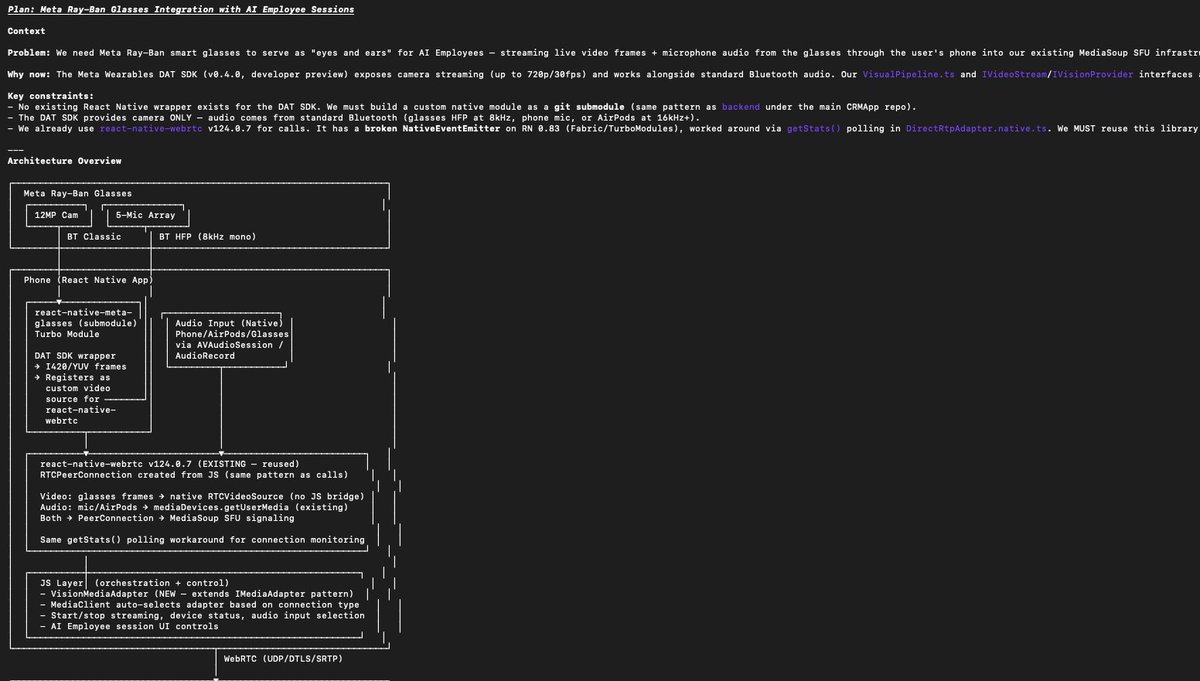Click the BT HFP (8kHz mono) label
The image size is (1200, 681).
click(x=207, y=237)
